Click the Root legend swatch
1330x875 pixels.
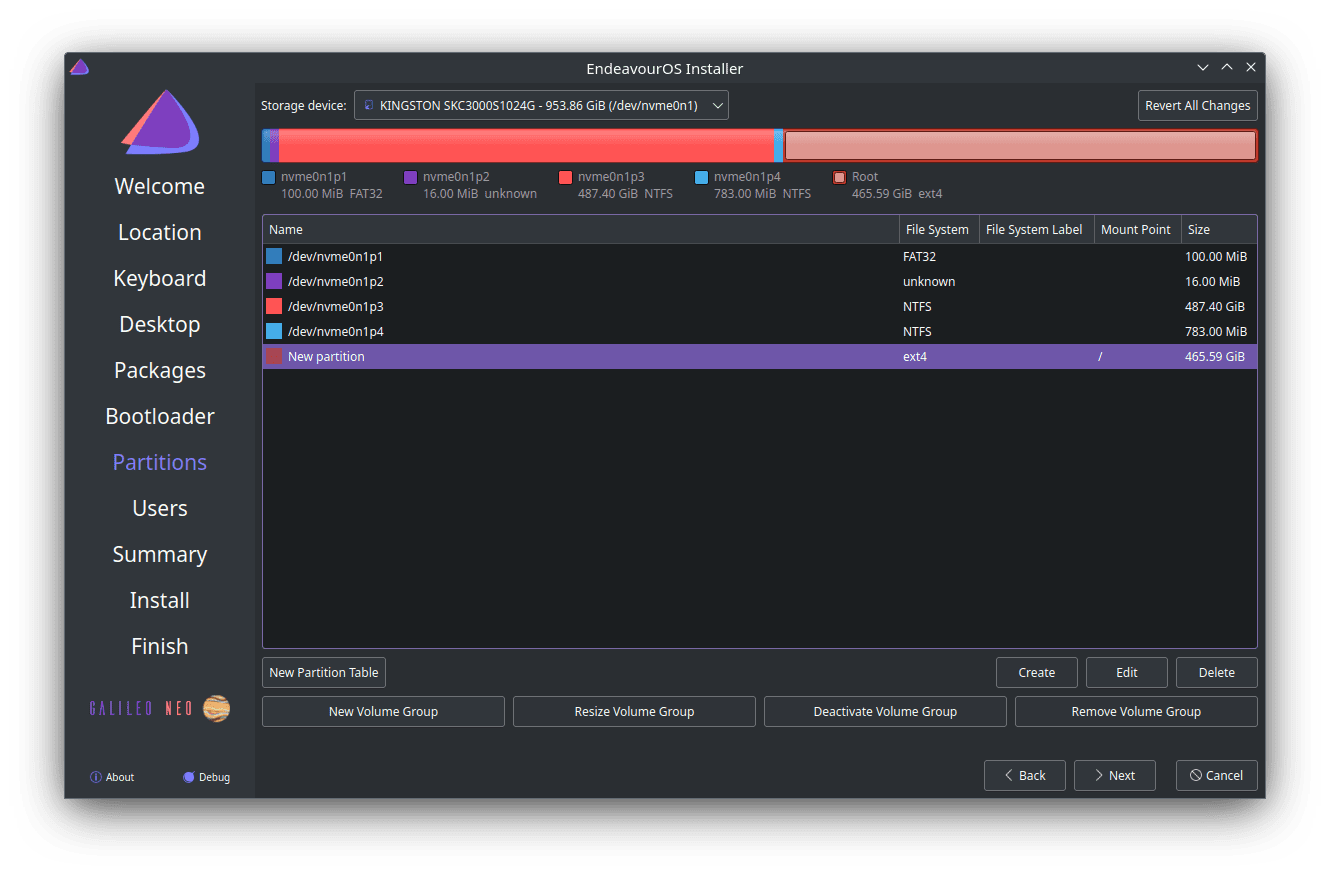click(x=839, y=177)
